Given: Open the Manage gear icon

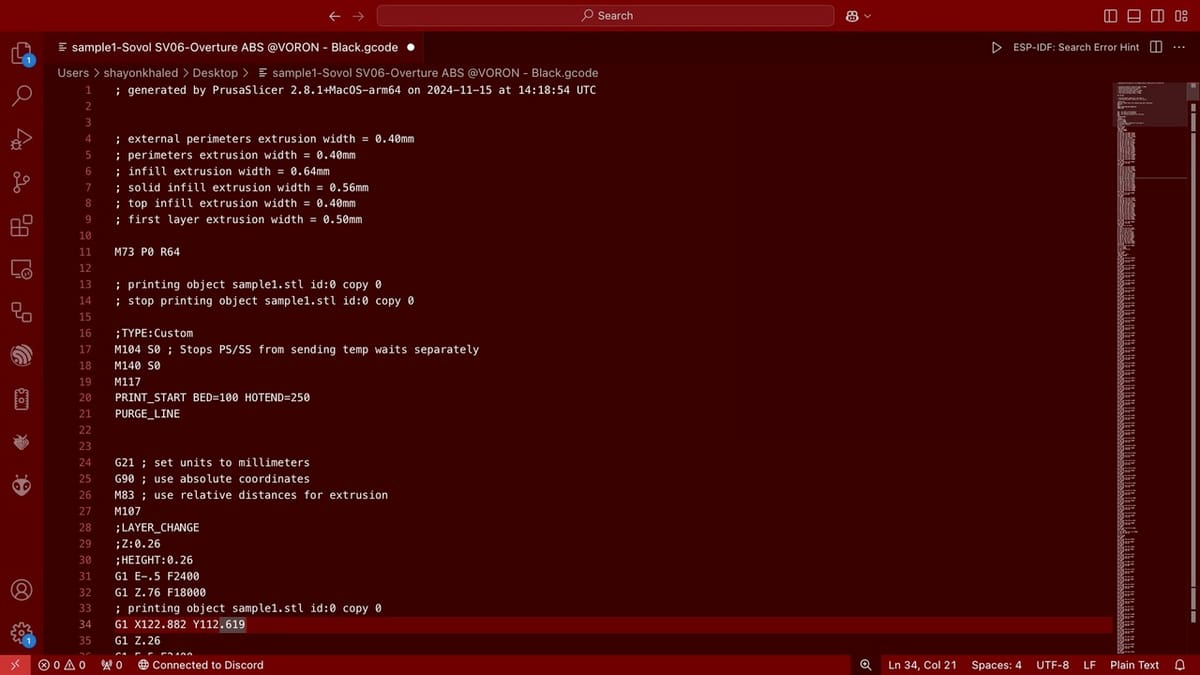Looking at the screenshot, I should coord(21,633).
